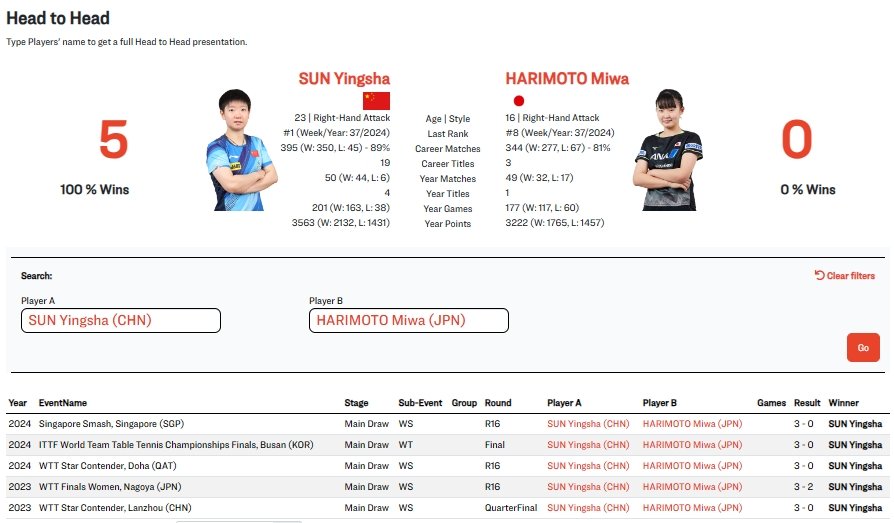The image size is (894, 523).
Task: Click the HARIMOTO Miwa name heading
Action: [567, 79]
